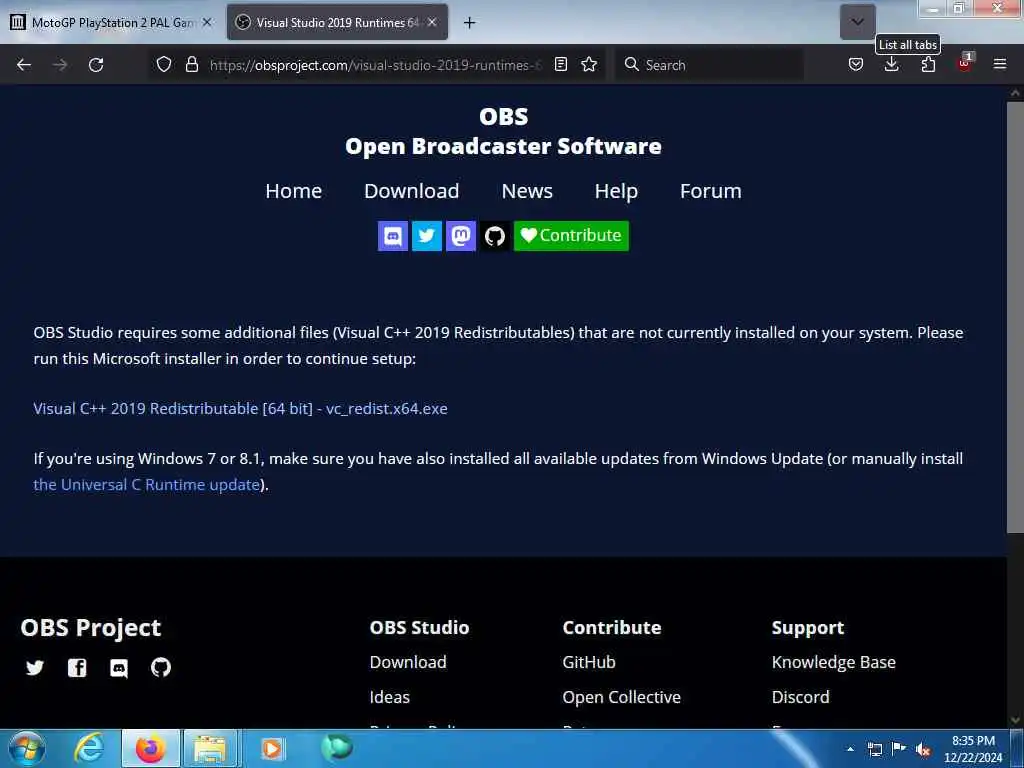Image resolution: width=1024 pixels, height=768 pixels.
Task: Click the Discord icon in header
Action: point(392,236)
